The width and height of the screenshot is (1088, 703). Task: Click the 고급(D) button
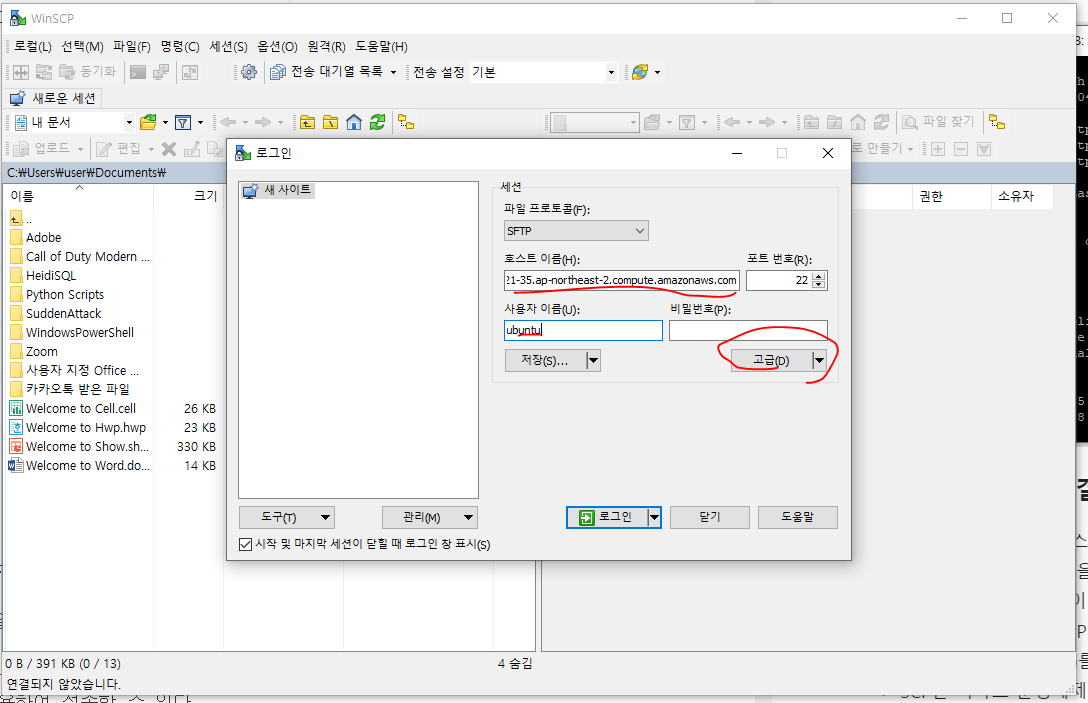[x=771, y=361]
